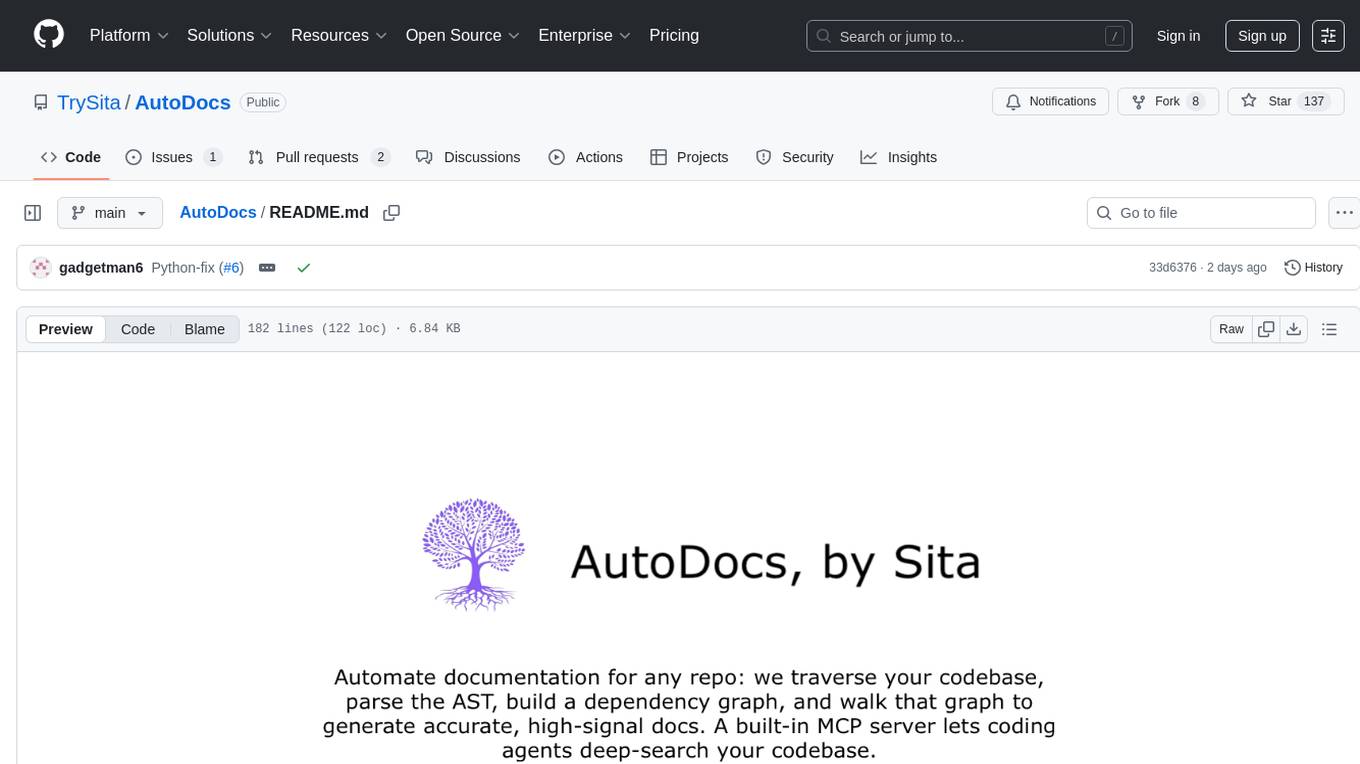Open the Security tab
The height and width of the screenshot is (764, 1360).
pyautogui.click(x=795, y=157)
